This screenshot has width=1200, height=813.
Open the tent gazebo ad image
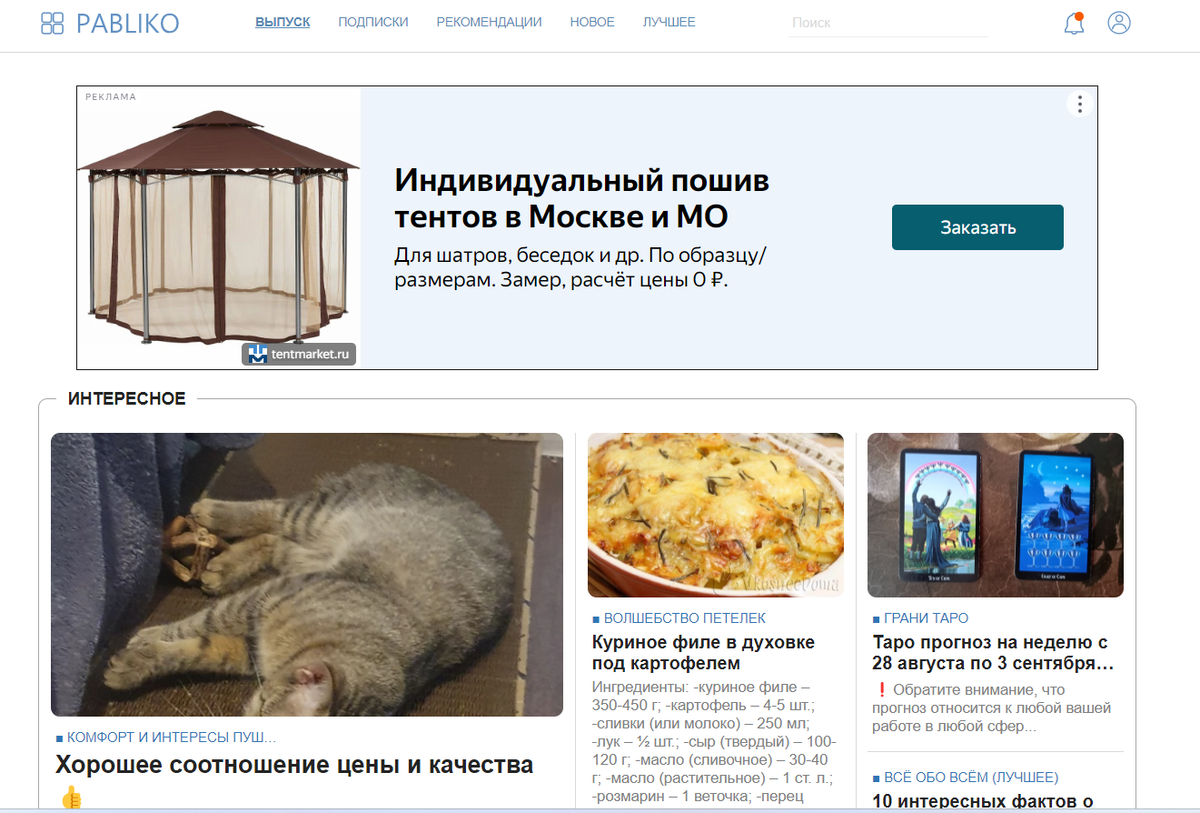tap(219, 227)
